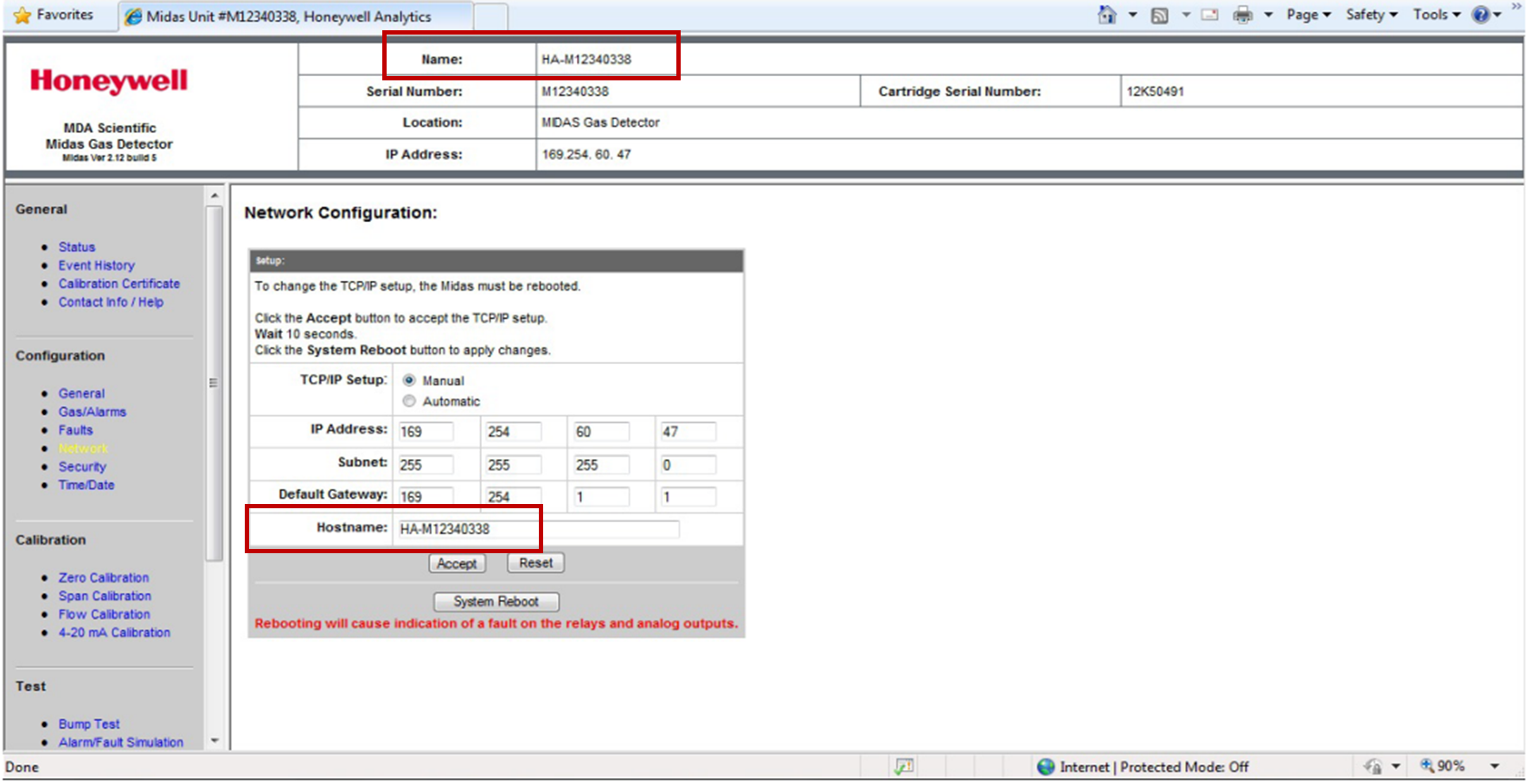This screenshot has height=784, width=1530.
Task: Click the sidebar scrollbar up arrow
Action: (x=214, y=196)
